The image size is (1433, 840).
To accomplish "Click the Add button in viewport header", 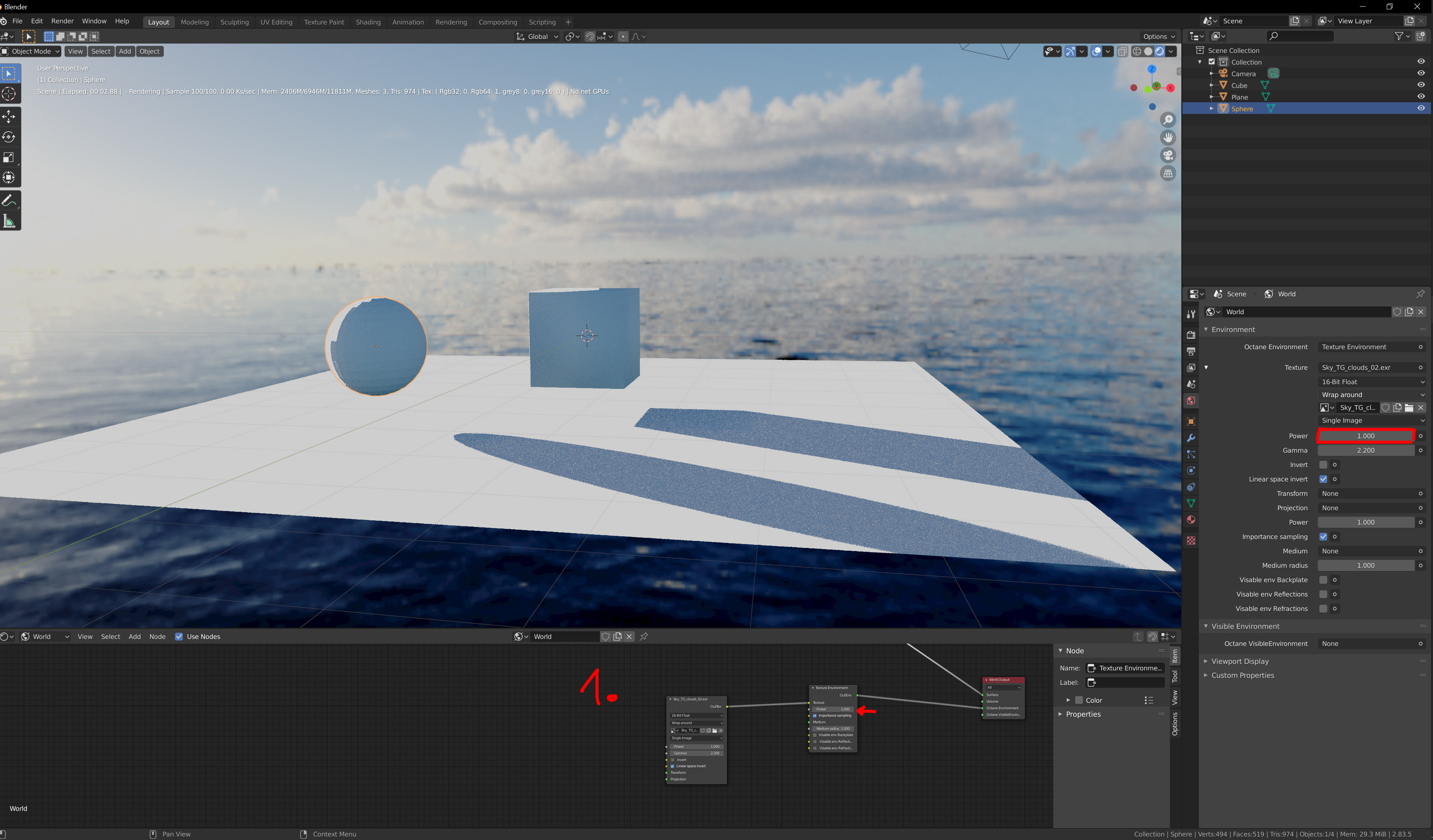I will (x=124, y=52).
